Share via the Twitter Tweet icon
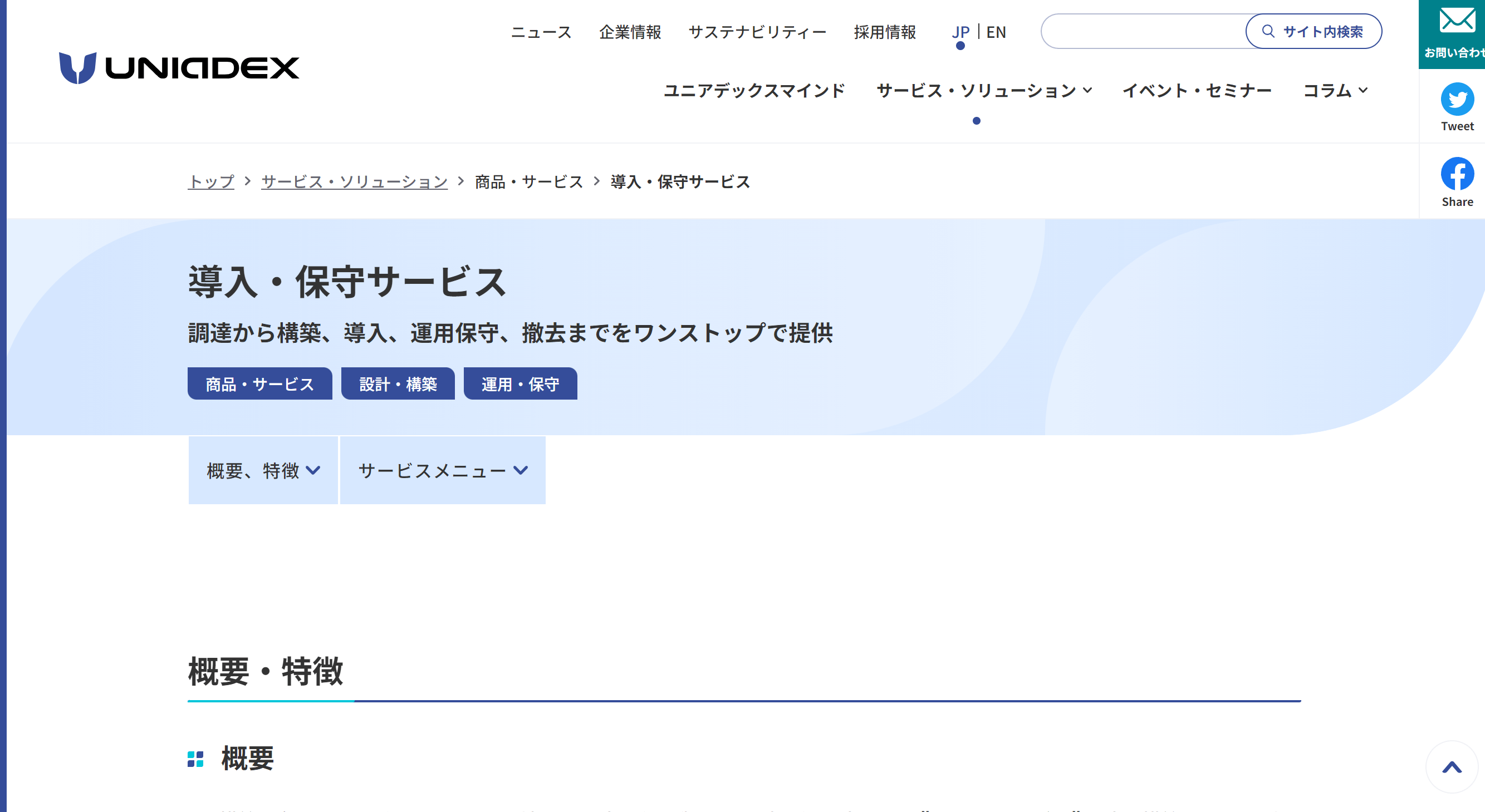Screen dimensions: 1485x812 pyautogui.click(x=1457, y=99)
